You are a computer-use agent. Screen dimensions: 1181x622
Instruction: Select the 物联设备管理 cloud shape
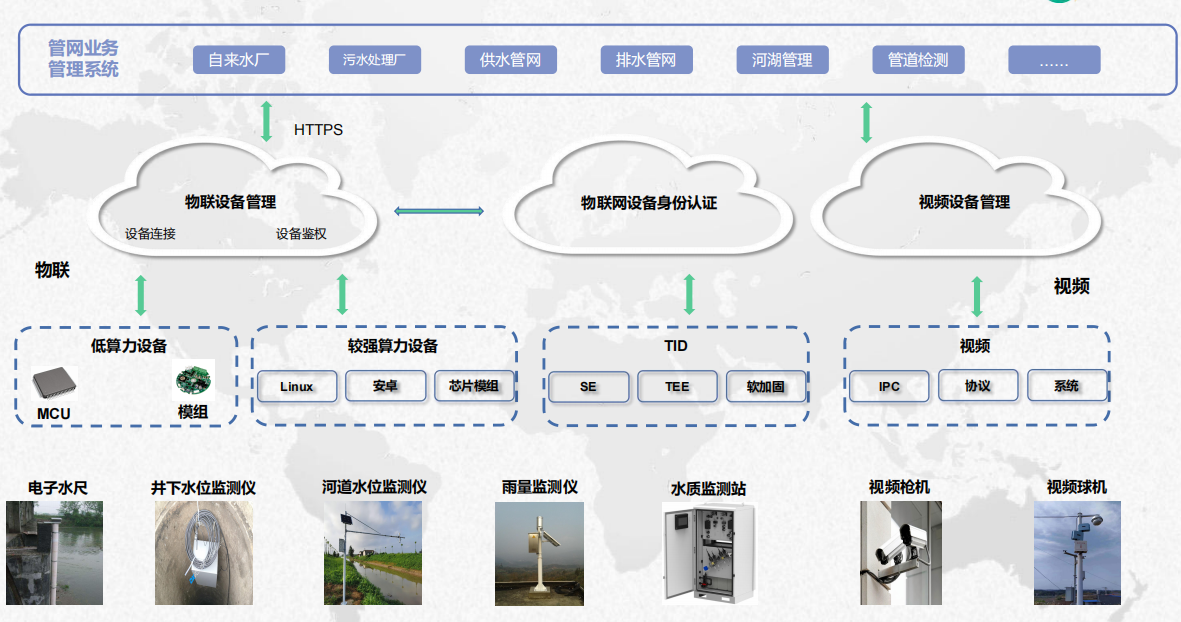[x=230, y=201]
